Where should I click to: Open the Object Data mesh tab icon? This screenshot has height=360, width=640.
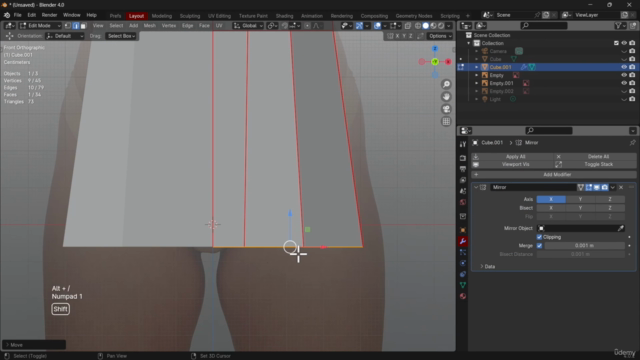[x=462, y=285]
